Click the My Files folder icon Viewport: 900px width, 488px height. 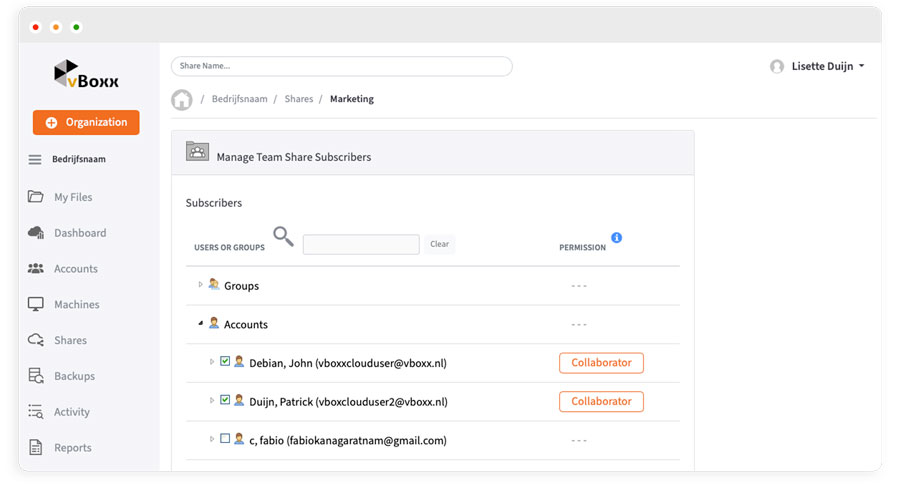(36, 197)
